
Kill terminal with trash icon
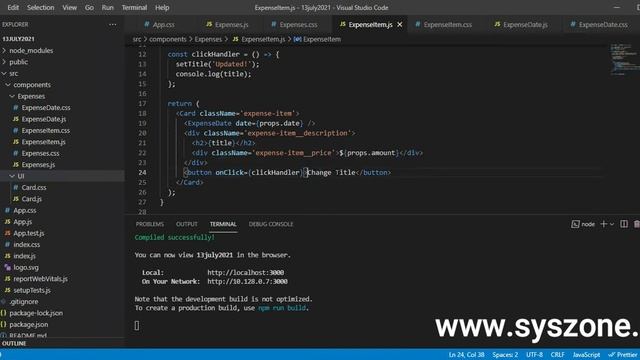point(636,224)
